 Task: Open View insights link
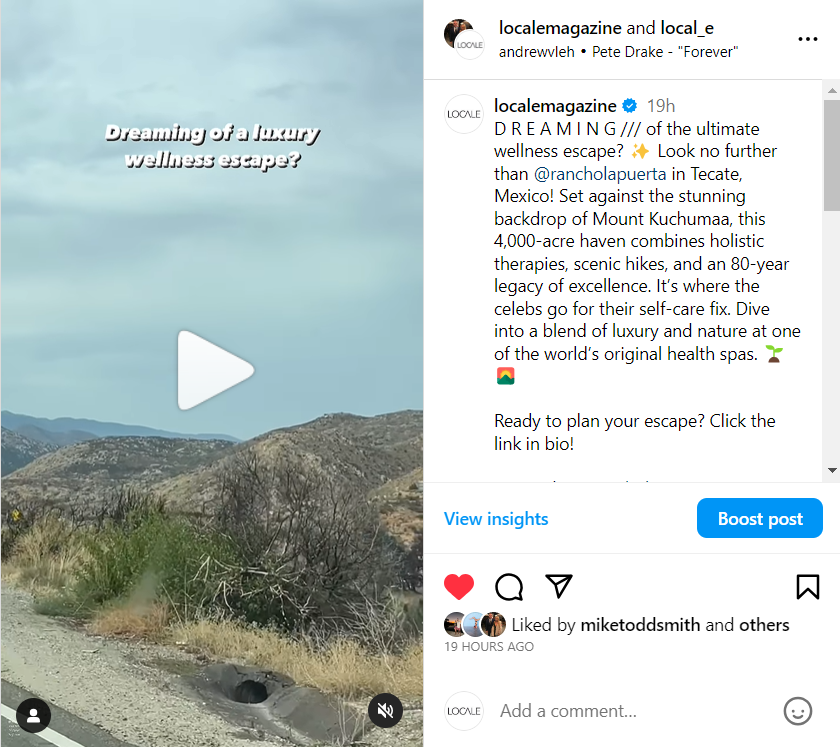point(496,519)
